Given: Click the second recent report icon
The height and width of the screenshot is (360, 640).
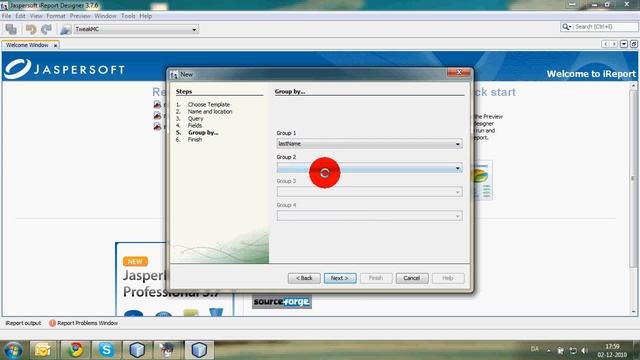Looking at the screenshot, I should click(x=157, y=116).
